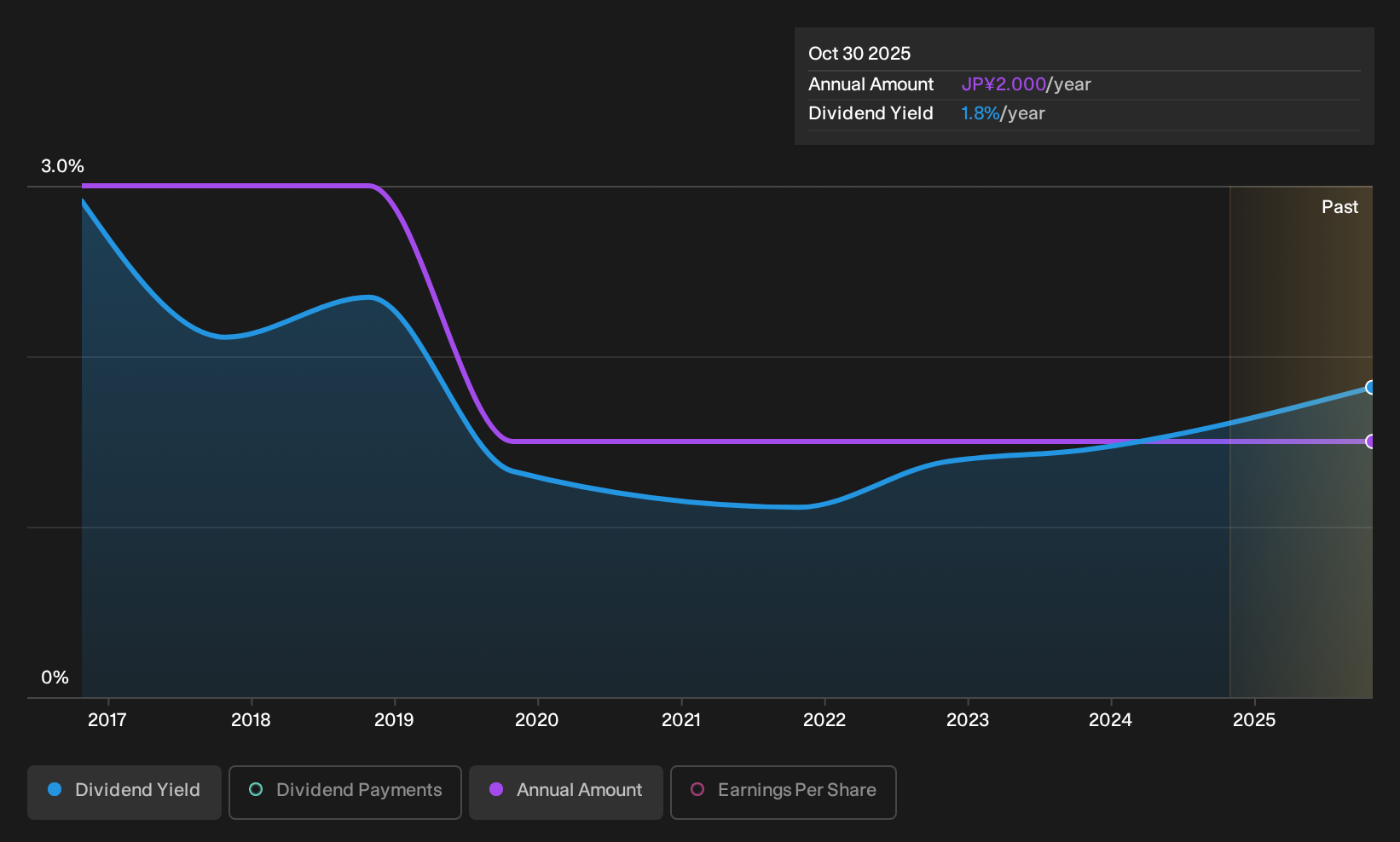Image resolution: width=1400 pixels, height=842 pixels.
Task: Click the 2024 x-axis label
Action: (x=1111, y=720)
